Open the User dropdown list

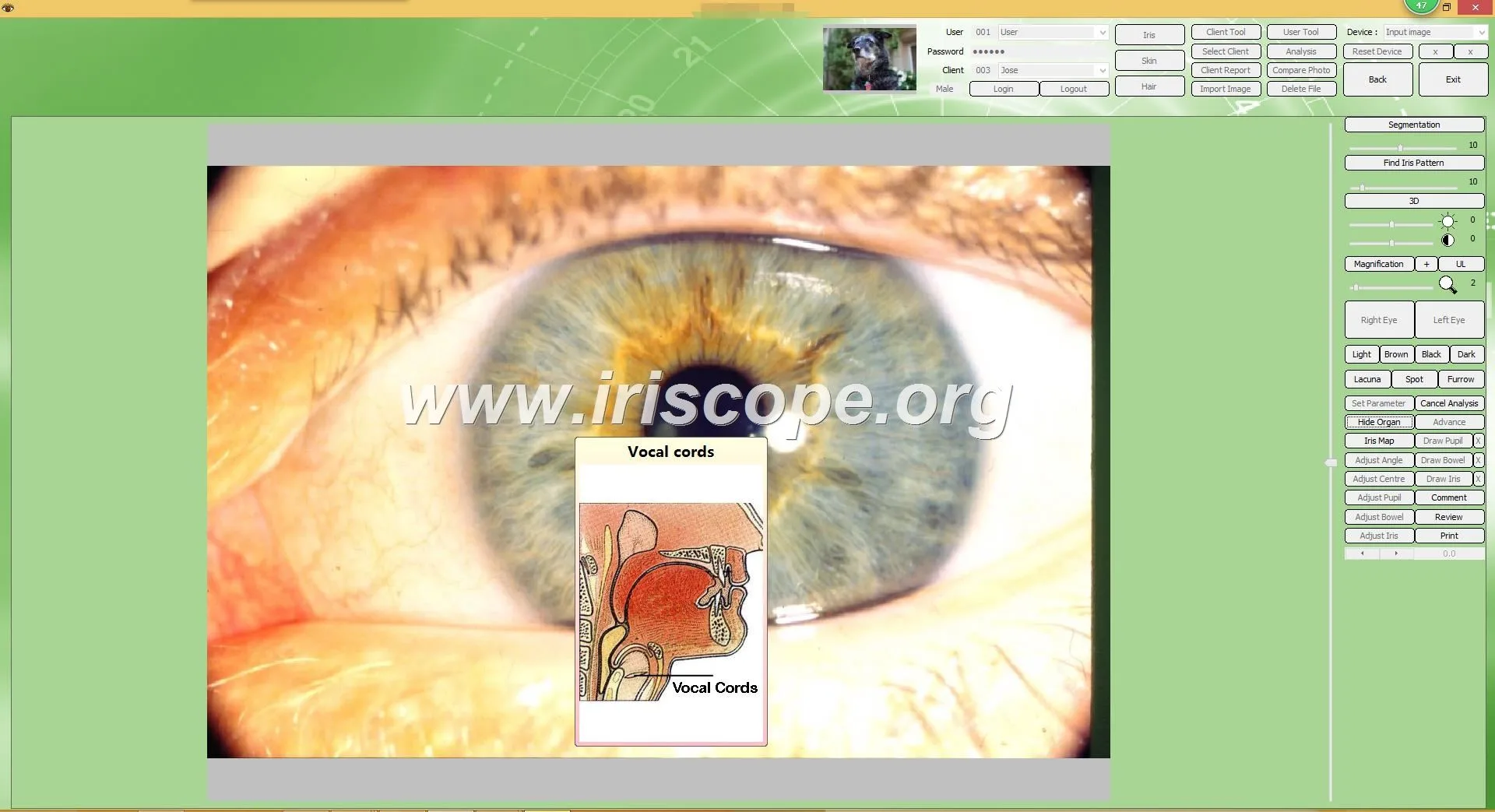(1103, 32)
